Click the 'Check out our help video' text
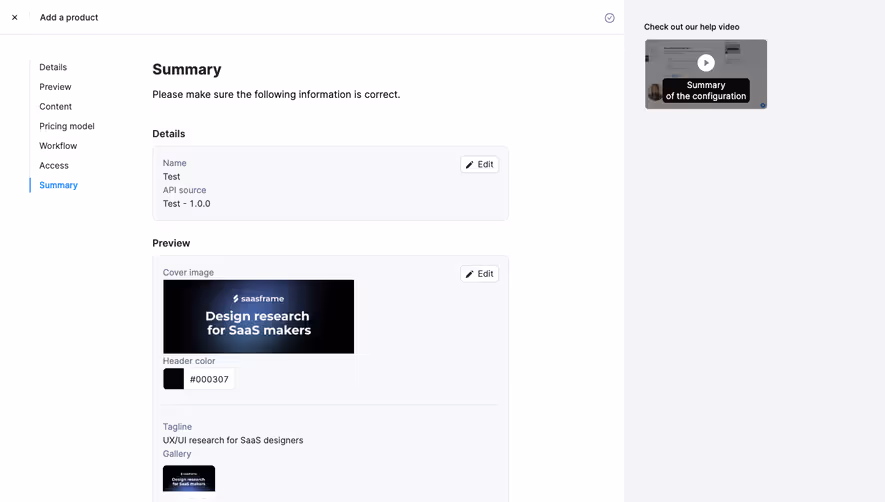The height and width of the screenshot is (502, 885). coord(691,27)
